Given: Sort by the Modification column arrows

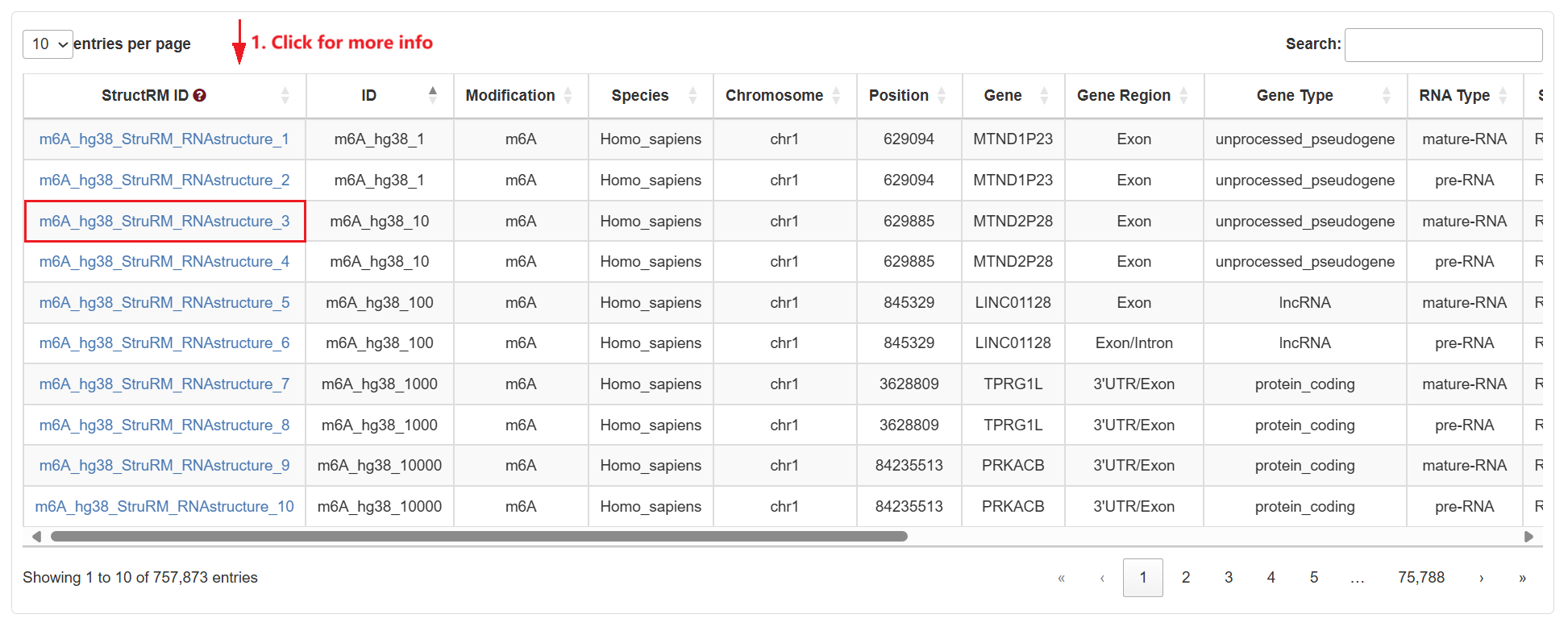Looking at the screenshot, I should click(x=568, y=95).
